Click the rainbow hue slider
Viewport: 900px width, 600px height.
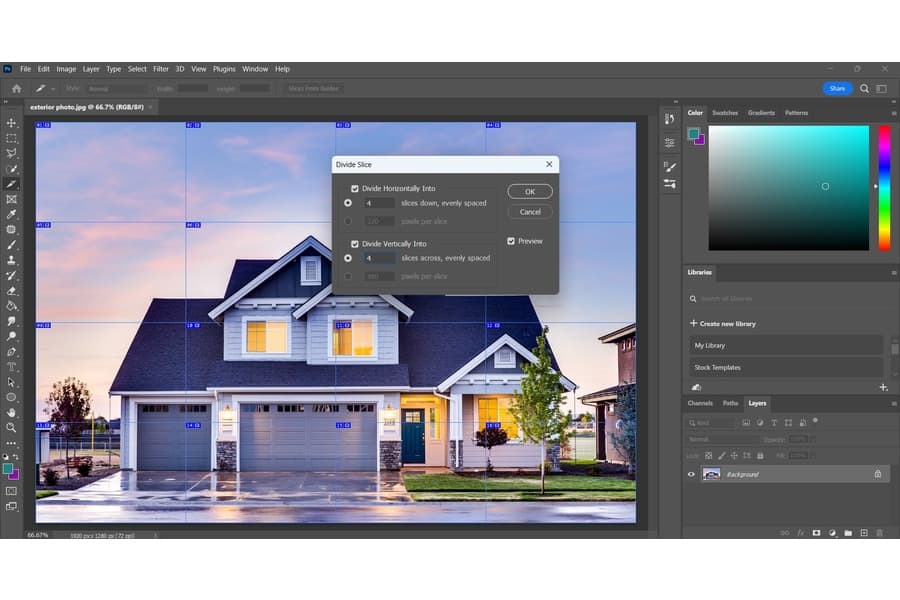(x=885, y=188)
